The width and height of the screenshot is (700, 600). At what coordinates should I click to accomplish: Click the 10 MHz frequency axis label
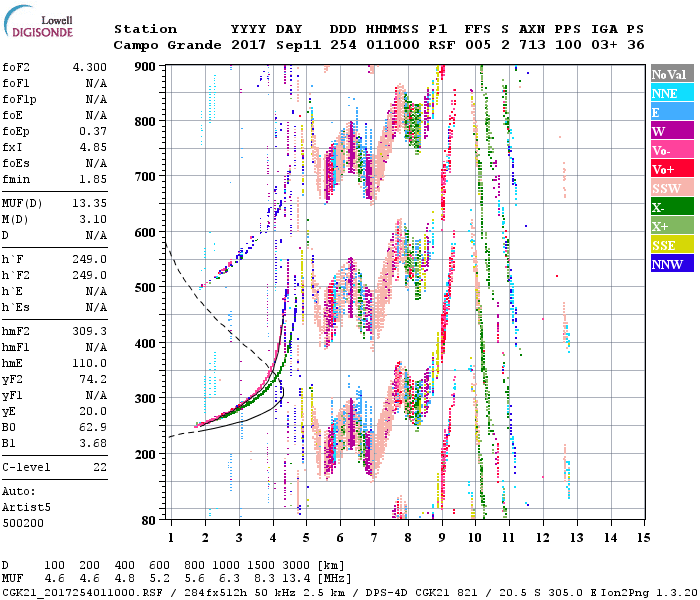[x=475, y=538]
